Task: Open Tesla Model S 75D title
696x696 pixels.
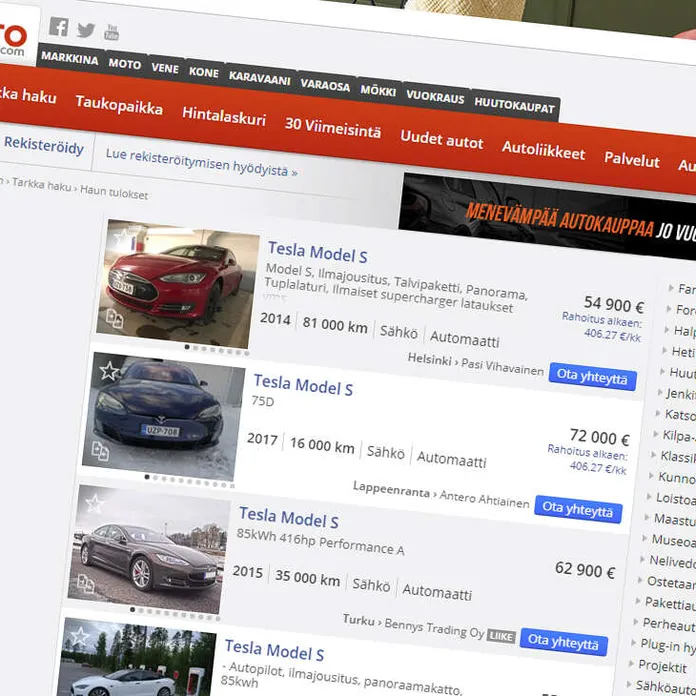Action: (303, 385)
